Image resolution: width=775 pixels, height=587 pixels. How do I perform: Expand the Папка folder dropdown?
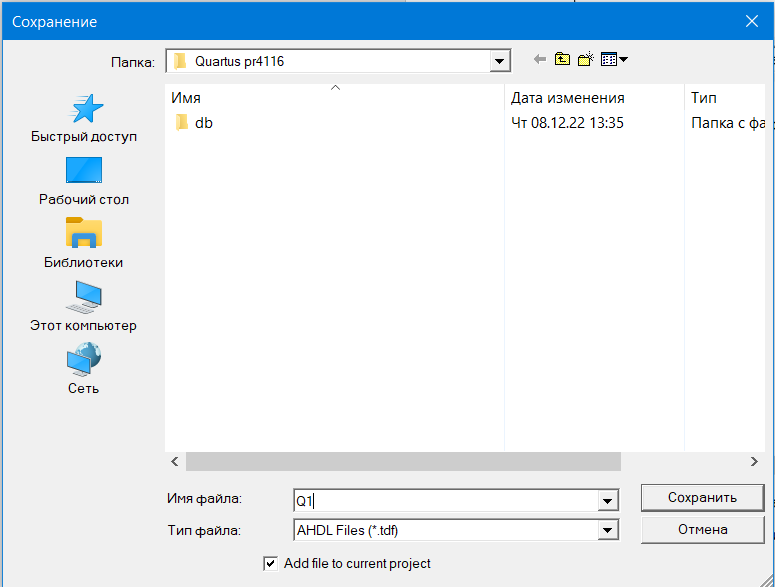[x=500, y=61]
